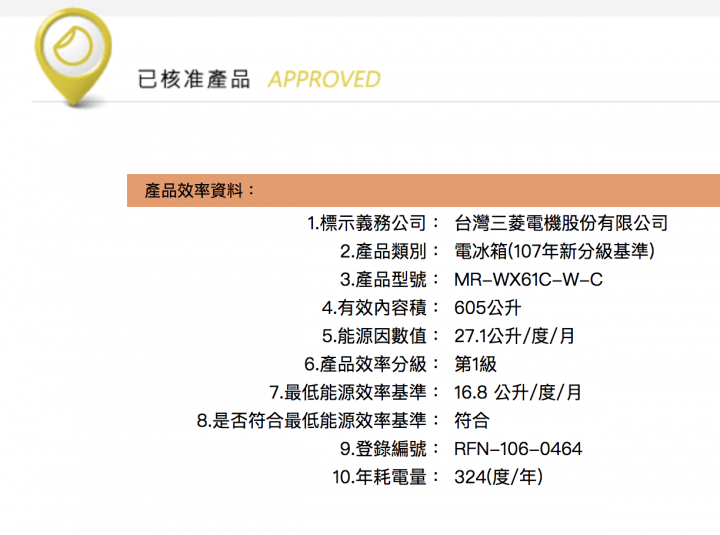Click the orange 產品效率資料 section header
Image resolution: width=720 pixels, height=535 pixels.
pos(423,190)
